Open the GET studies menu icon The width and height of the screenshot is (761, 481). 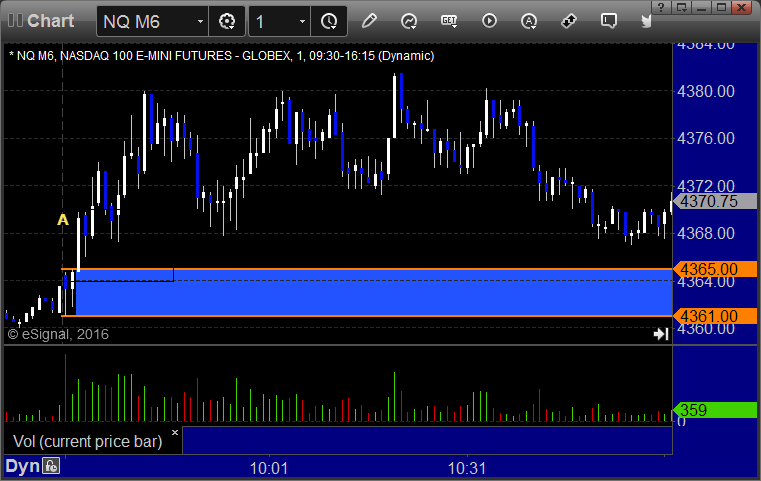[449, 21]
